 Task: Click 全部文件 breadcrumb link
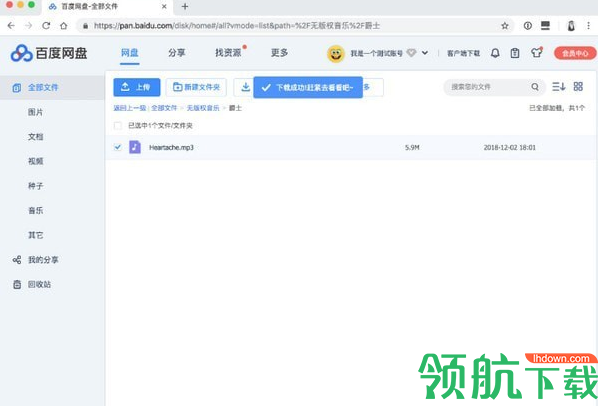click(164, 108)
